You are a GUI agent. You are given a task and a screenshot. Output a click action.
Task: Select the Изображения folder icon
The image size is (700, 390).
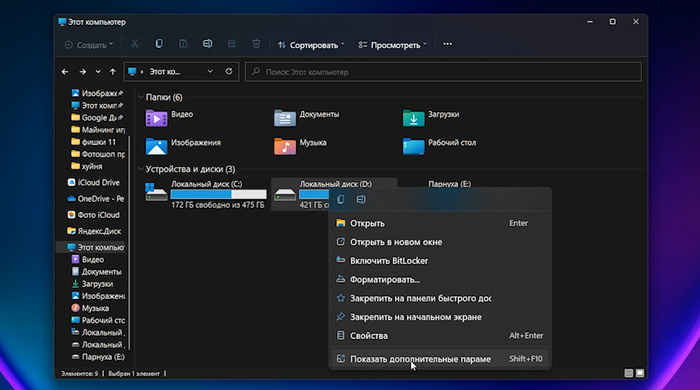coord(156,146)
